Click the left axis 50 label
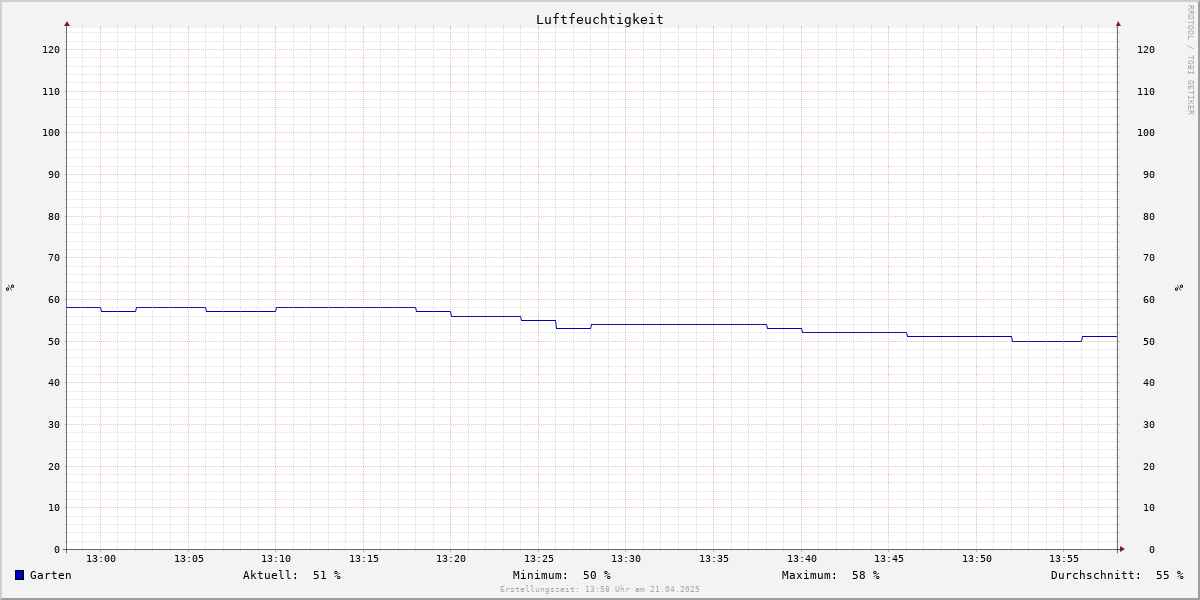 54,341
